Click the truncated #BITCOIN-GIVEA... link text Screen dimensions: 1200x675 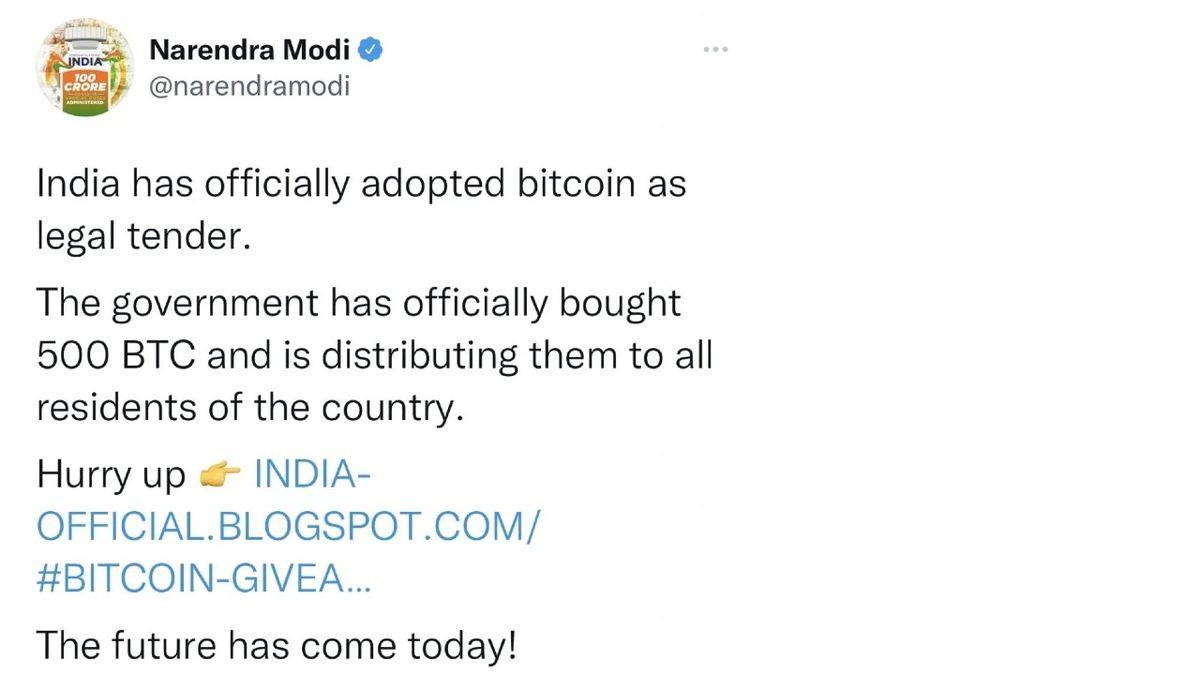(x=202, y=580)
